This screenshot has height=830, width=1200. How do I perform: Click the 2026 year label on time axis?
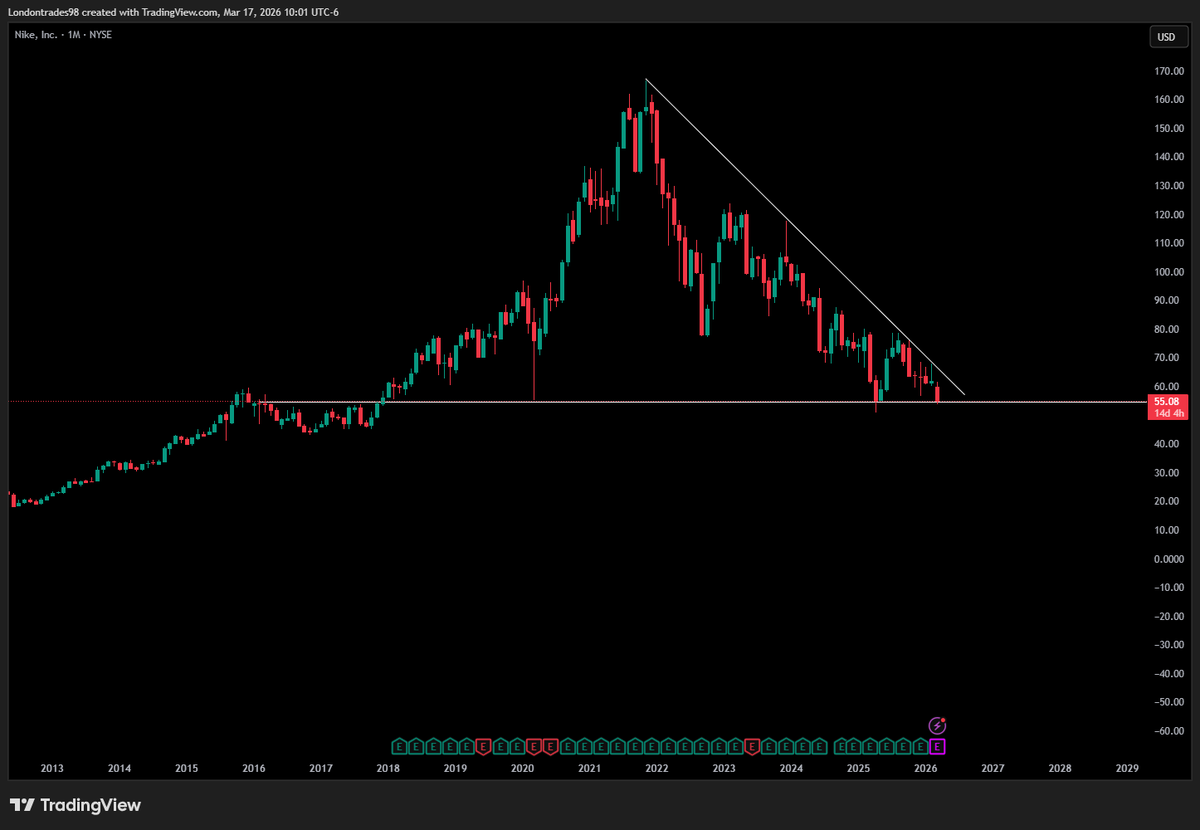[925, 769]
